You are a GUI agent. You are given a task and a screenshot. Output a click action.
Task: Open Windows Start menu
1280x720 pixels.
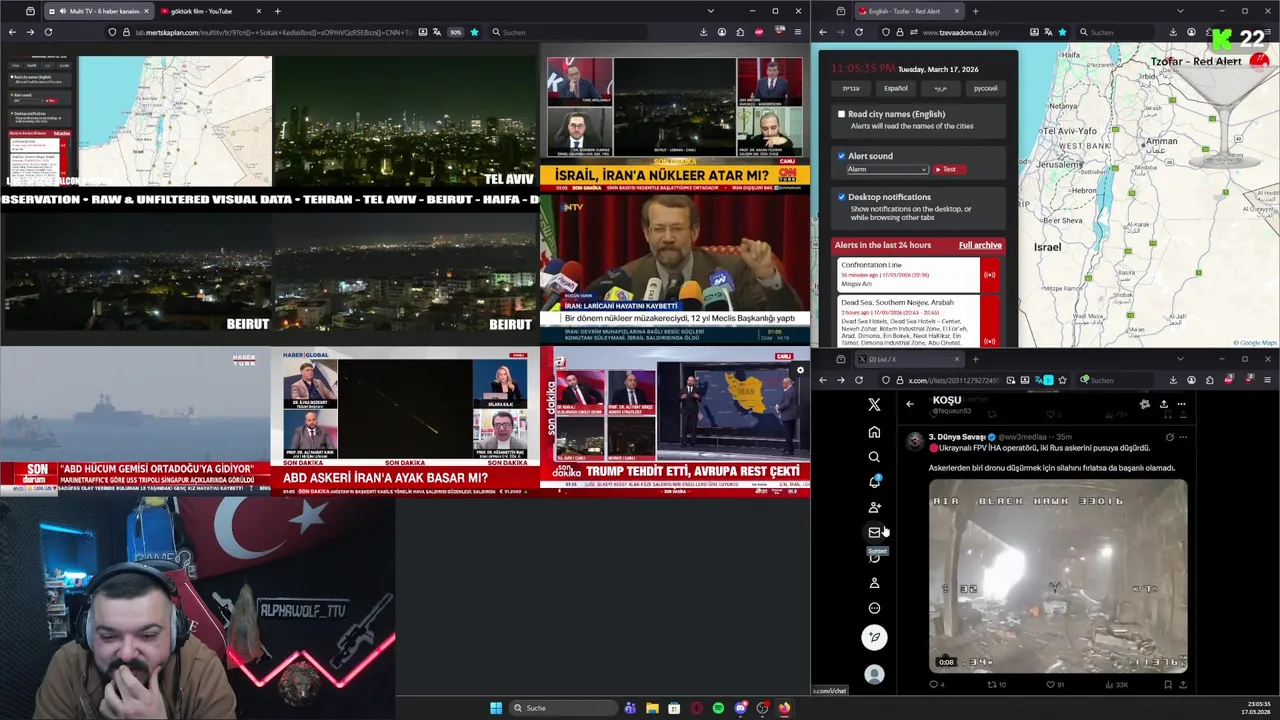click(496, 708)
